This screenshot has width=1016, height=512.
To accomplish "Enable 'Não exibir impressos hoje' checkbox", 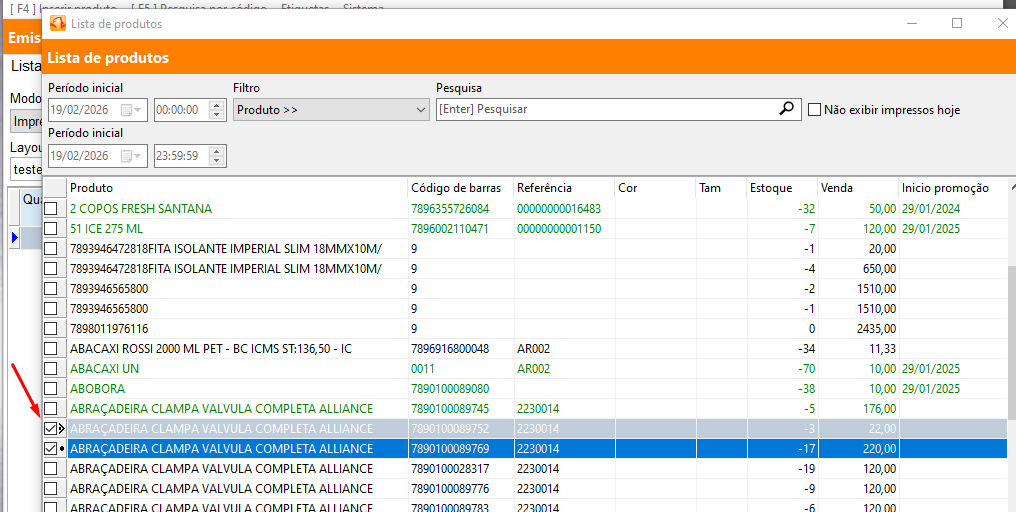I will 815,110.
